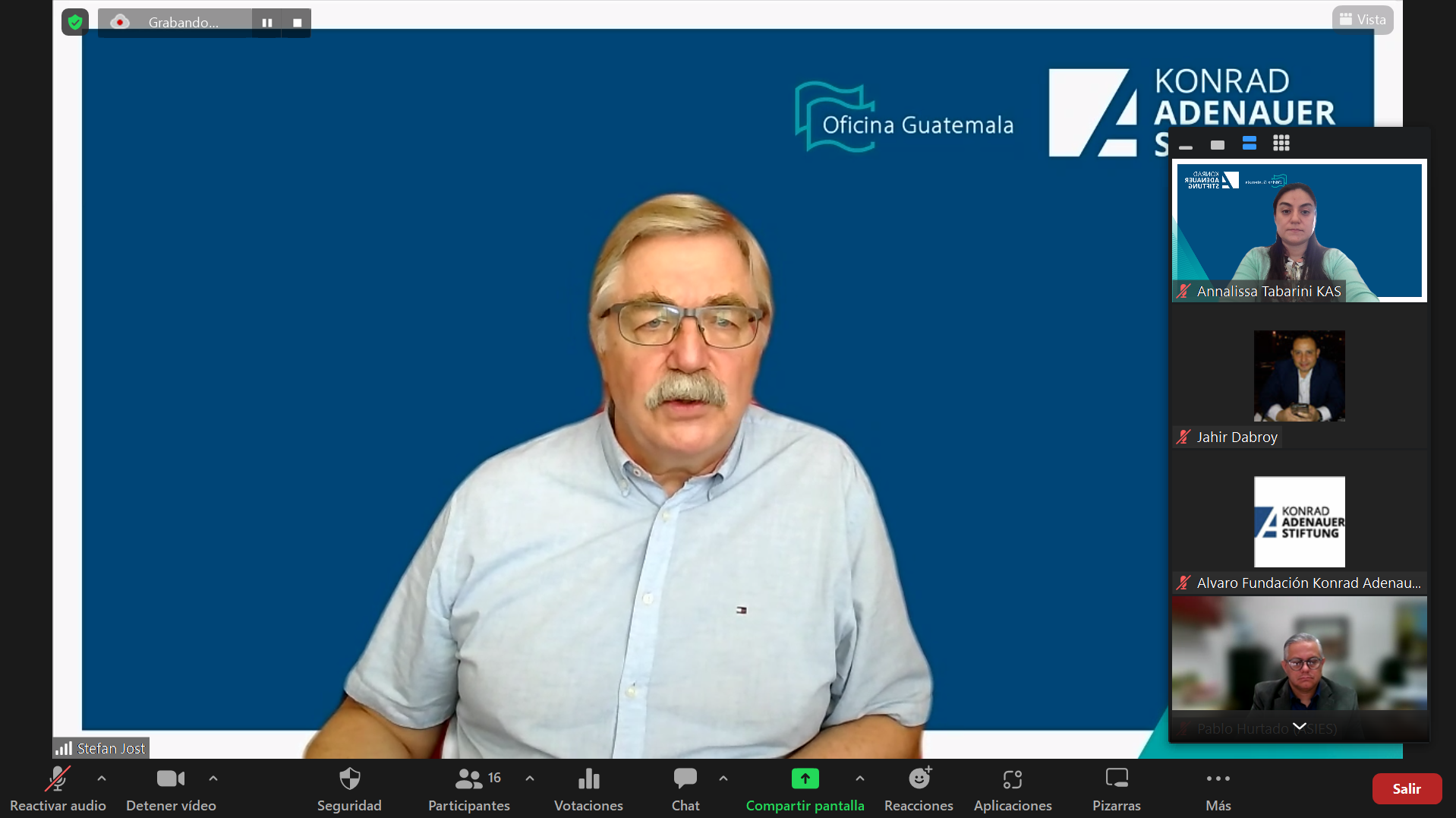Open the Vista layout menu
This screenshot has width=1456, height=818.
pos(1363,20)
